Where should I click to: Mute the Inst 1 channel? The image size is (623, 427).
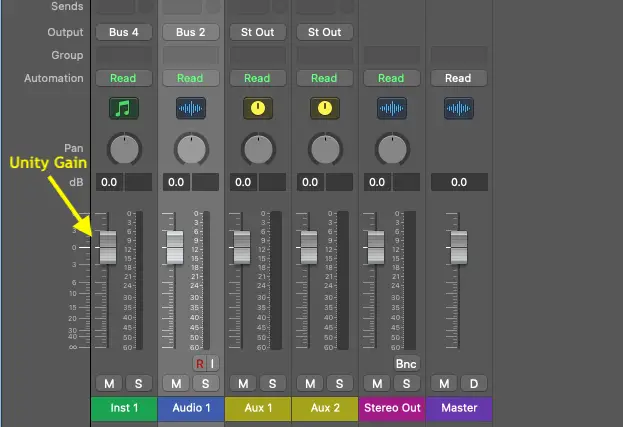(x=109, y=383)
